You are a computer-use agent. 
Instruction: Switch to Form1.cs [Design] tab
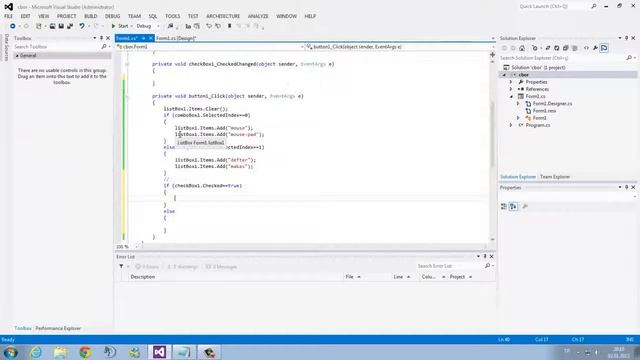(x=176, y=38)
